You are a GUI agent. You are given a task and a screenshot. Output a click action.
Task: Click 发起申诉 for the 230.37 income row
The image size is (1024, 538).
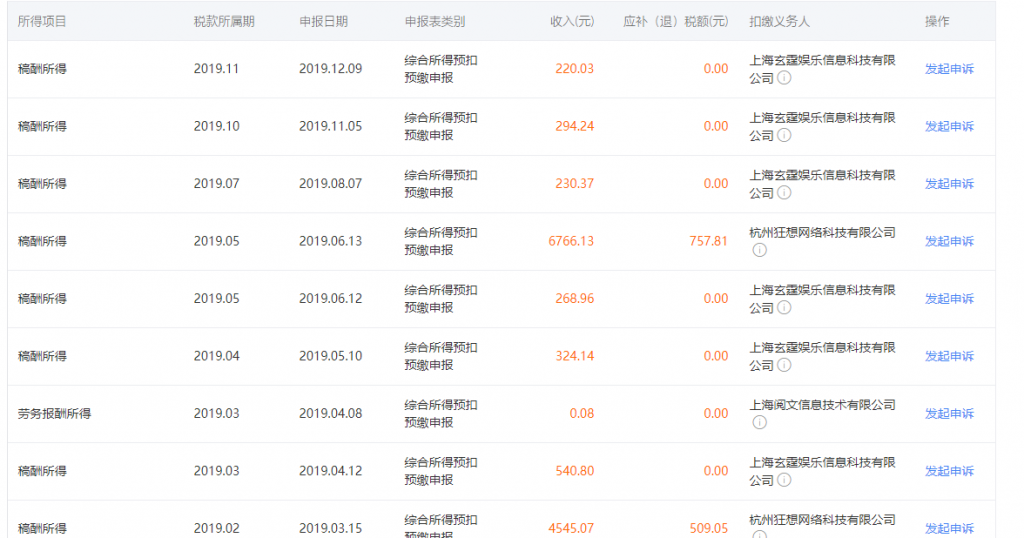pos(949,183)
